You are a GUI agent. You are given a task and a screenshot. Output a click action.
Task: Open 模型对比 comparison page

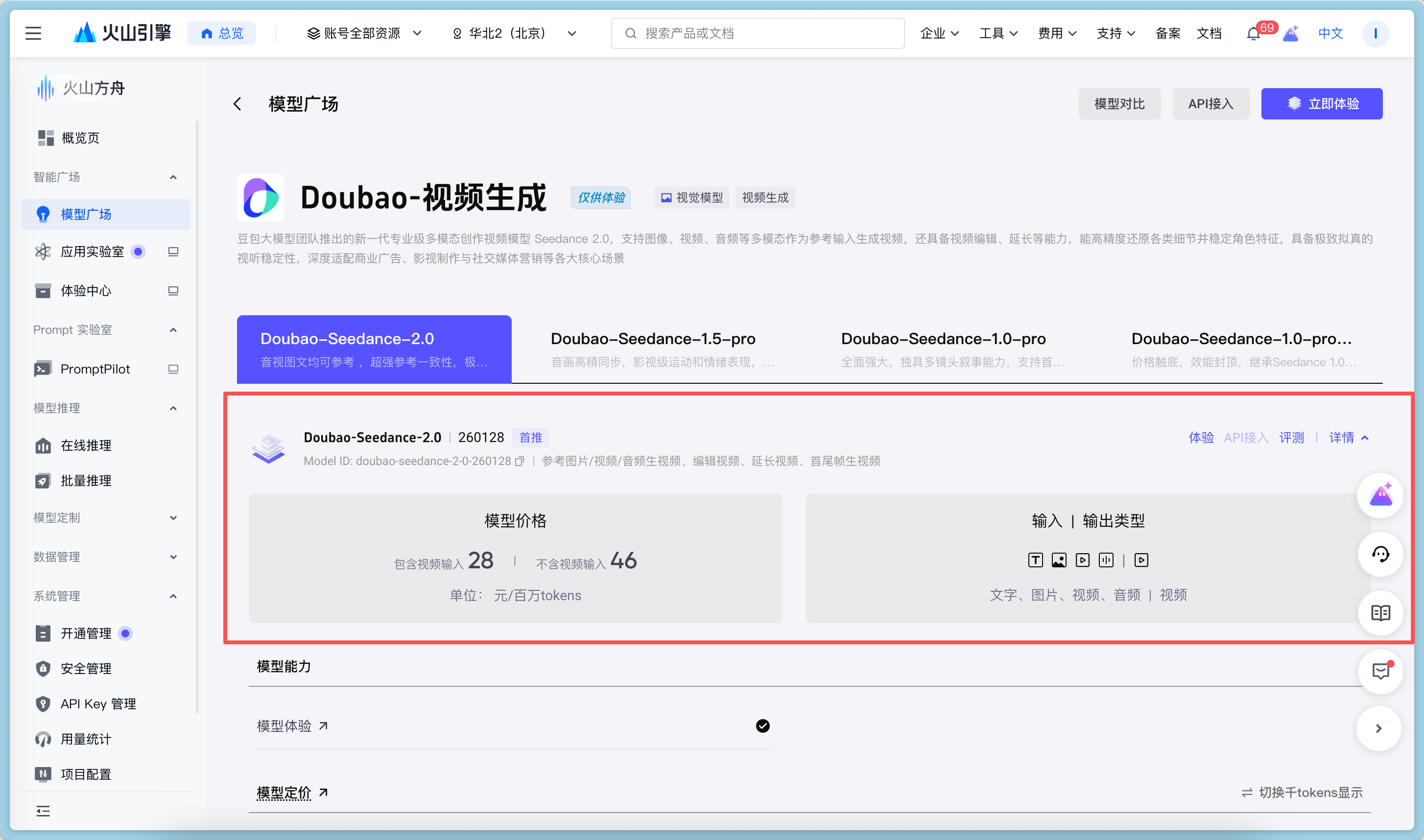coord(1119,104)
